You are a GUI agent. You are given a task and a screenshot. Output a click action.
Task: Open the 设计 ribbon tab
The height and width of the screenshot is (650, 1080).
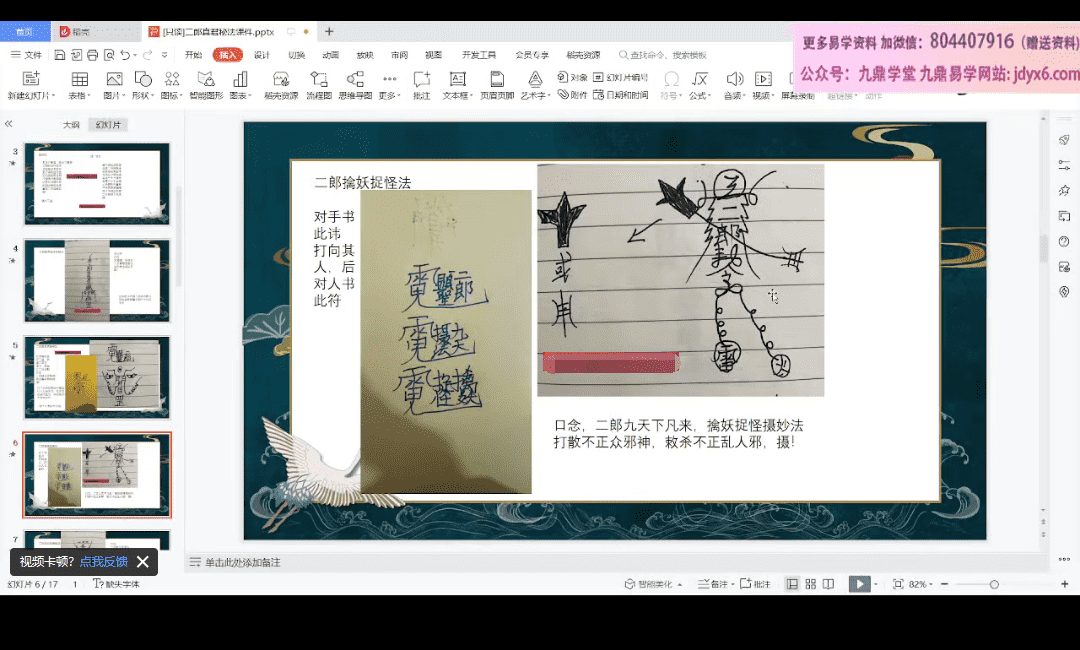tap(262, 55)
